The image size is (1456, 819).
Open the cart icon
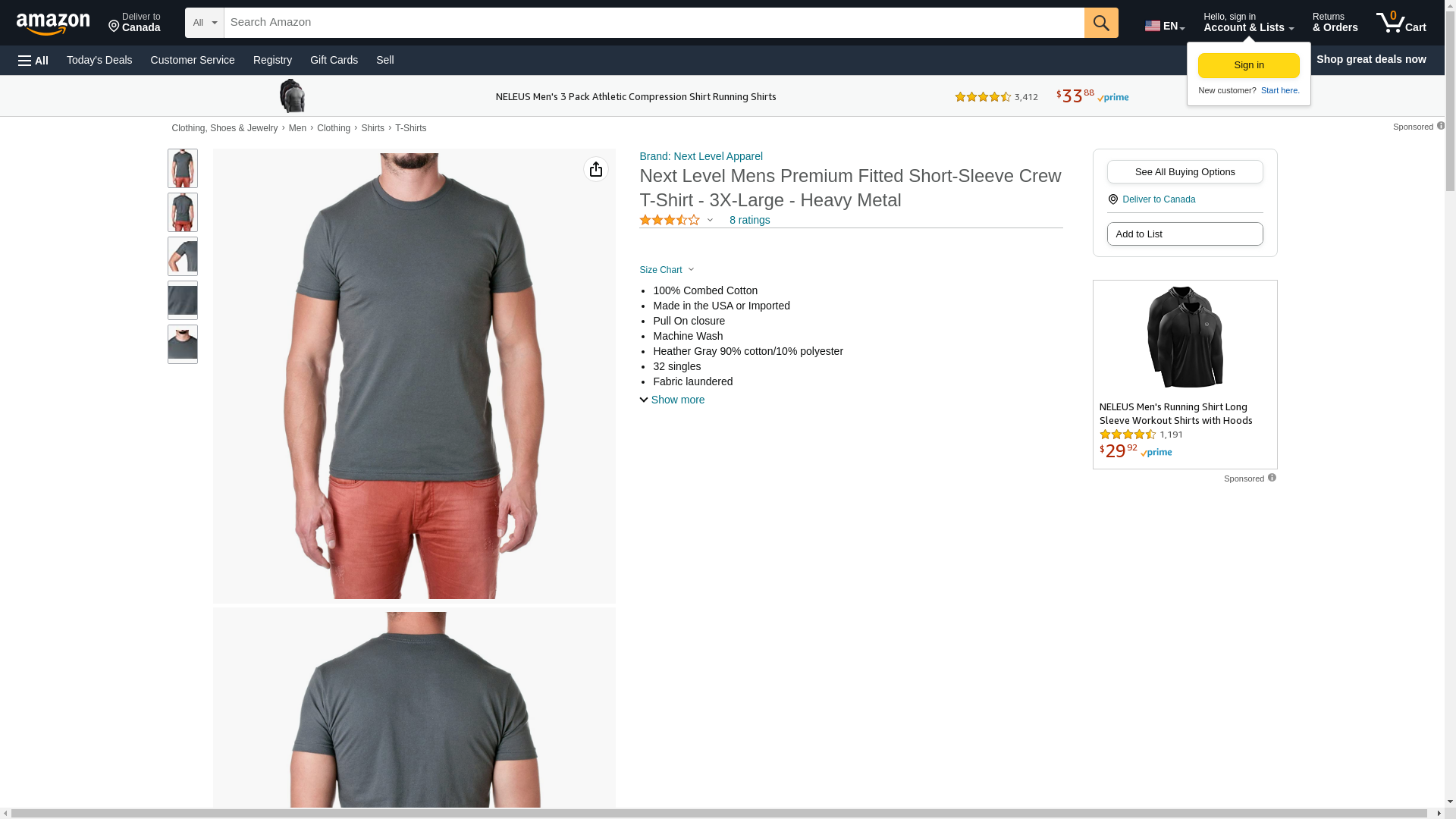[x=1401, y=23]
